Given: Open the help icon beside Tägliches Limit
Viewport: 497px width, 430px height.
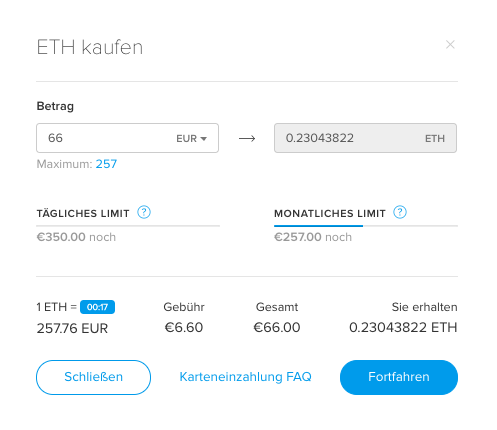Looking at the screenshot, I should [144, 212].
